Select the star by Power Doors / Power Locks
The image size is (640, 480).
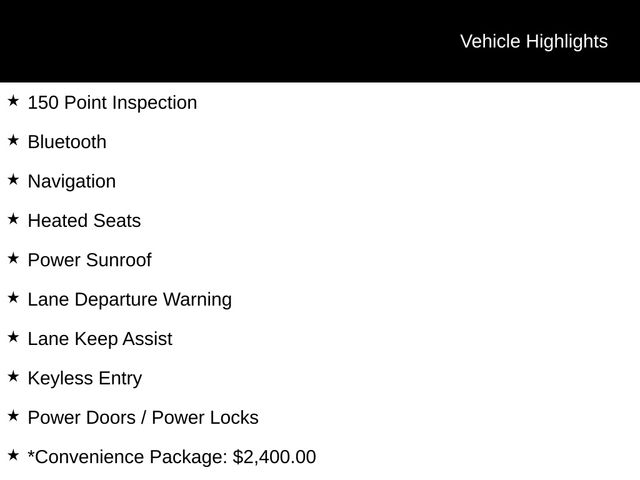click(13, 416)
